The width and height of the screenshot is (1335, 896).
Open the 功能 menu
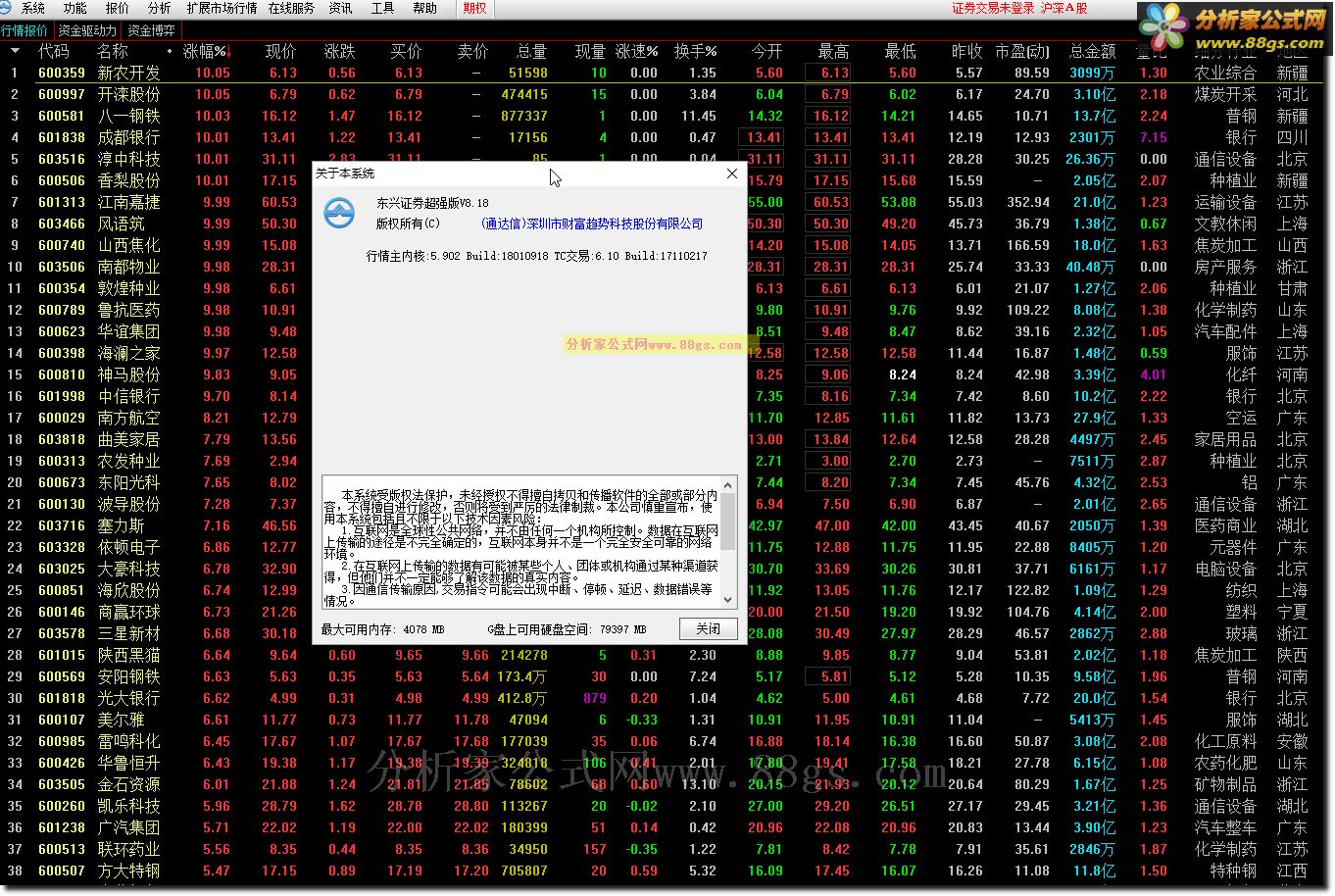point(74,8)
